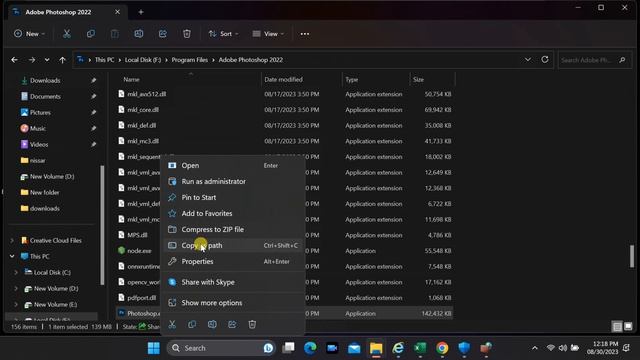The width and height of the screenshot is (640, 360).
Task: Open Microsoft Edge from the taskbar
Action: [310, 348]
